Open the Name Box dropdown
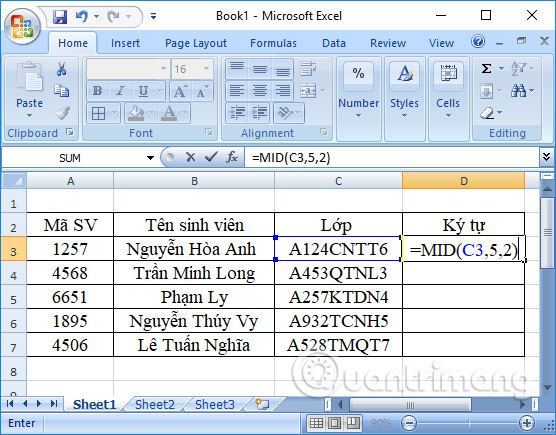The width and height of the screenshot is (556, 435). point(150,158)
